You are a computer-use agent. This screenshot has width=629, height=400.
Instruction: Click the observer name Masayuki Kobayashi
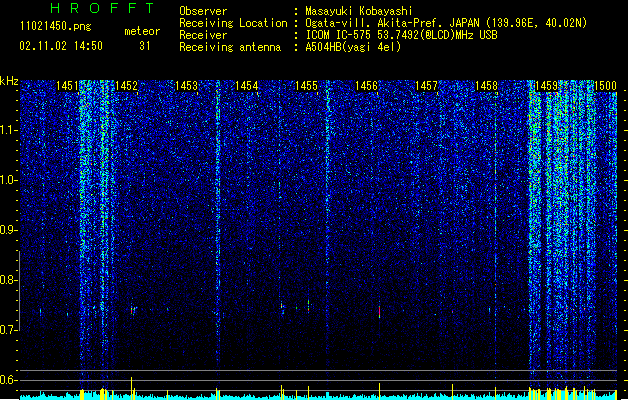(x=359, y=11)
